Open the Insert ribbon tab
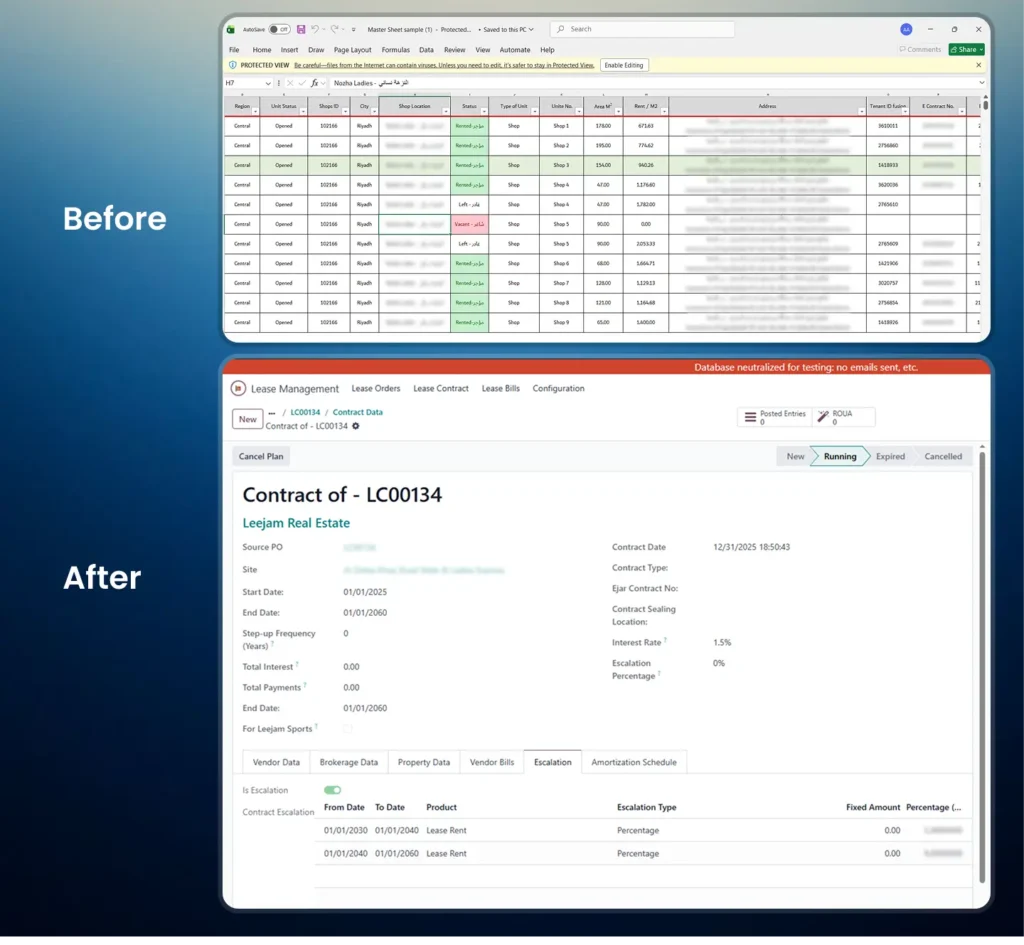Viewport: 1024px width, 945px height. 289,50
